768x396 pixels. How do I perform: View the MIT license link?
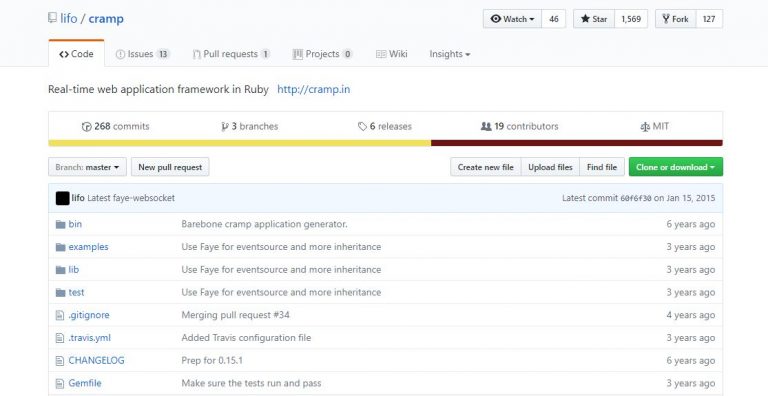pos(654,126)
